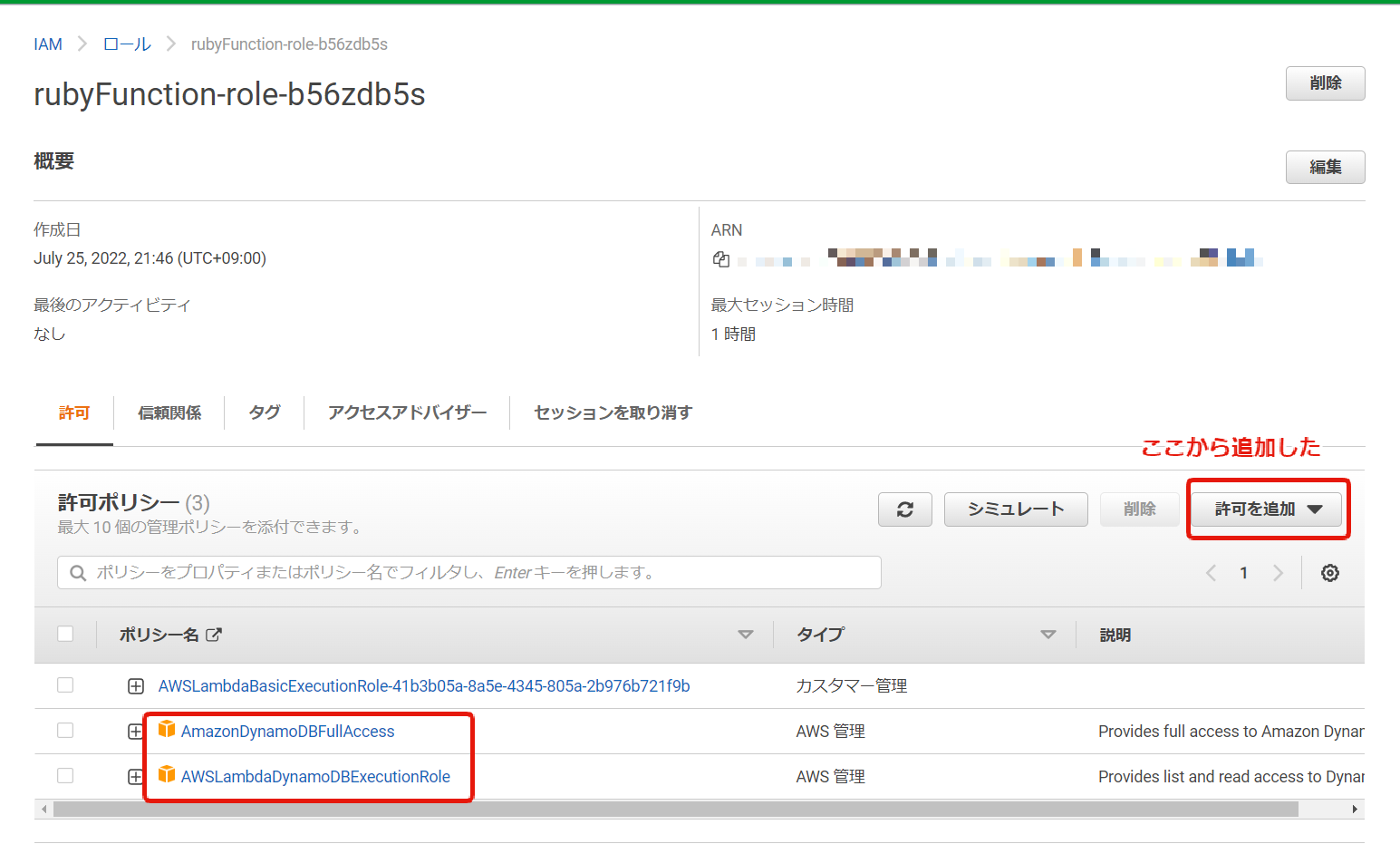Select the AWSLambdaBasicExecutionRole row checkbox
The image size is (1400, 844).
tap(65, 685)
